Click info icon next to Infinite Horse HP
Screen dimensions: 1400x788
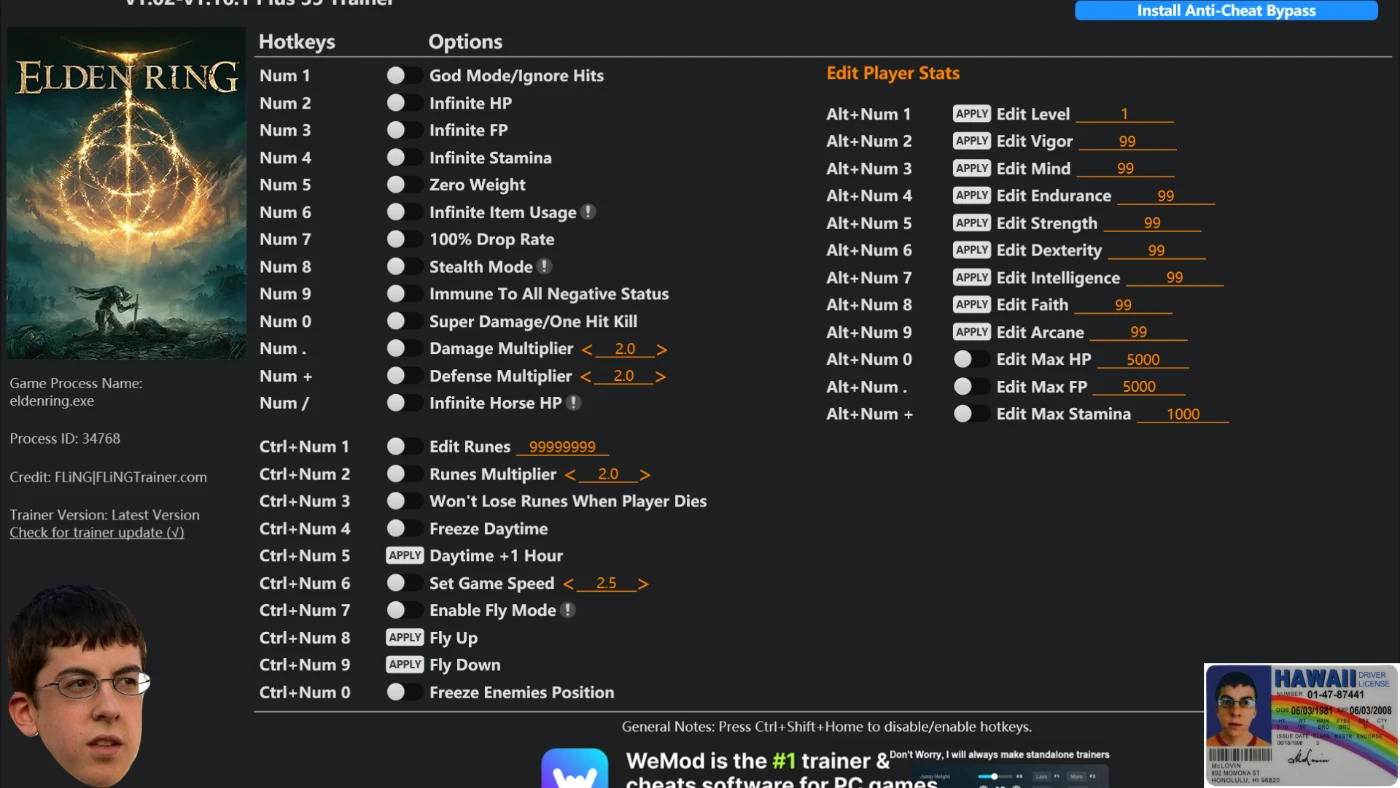(573, 403)
